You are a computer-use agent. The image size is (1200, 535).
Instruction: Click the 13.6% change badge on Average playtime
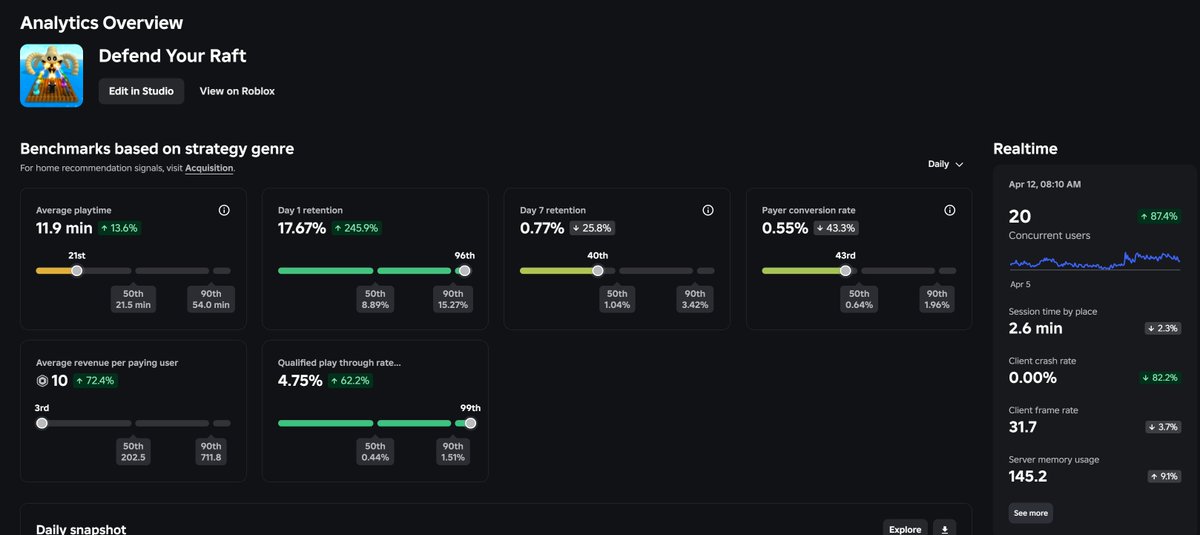[120, 228]
